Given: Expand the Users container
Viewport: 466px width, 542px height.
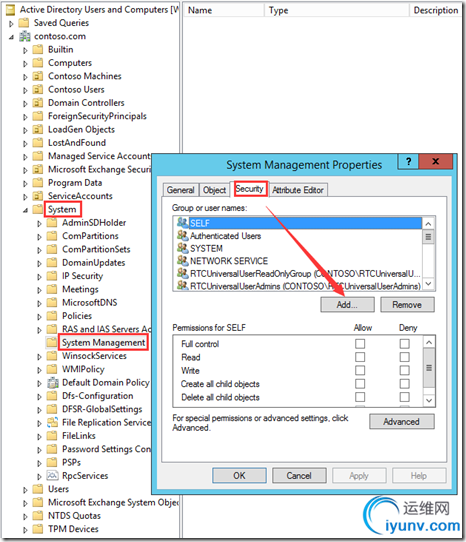Looking at the screenshot, I should (25, 490).
